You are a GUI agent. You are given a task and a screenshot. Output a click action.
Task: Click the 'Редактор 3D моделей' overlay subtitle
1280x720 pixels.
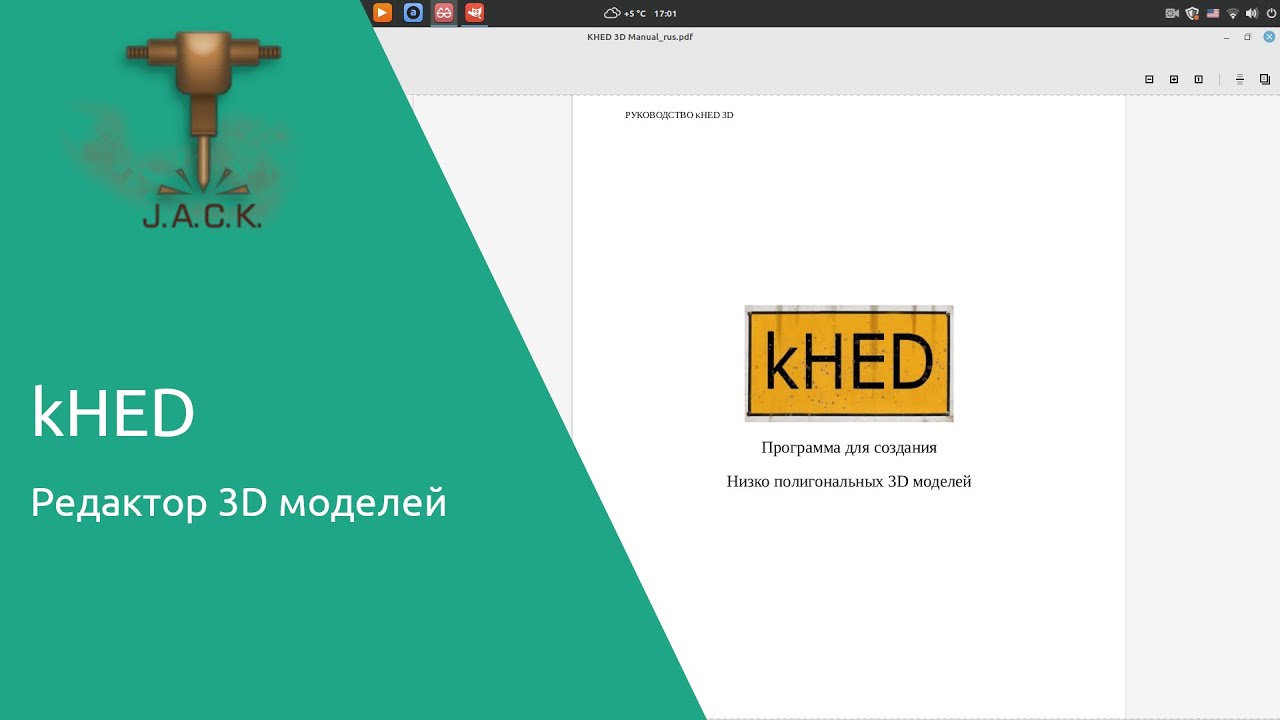239,502
